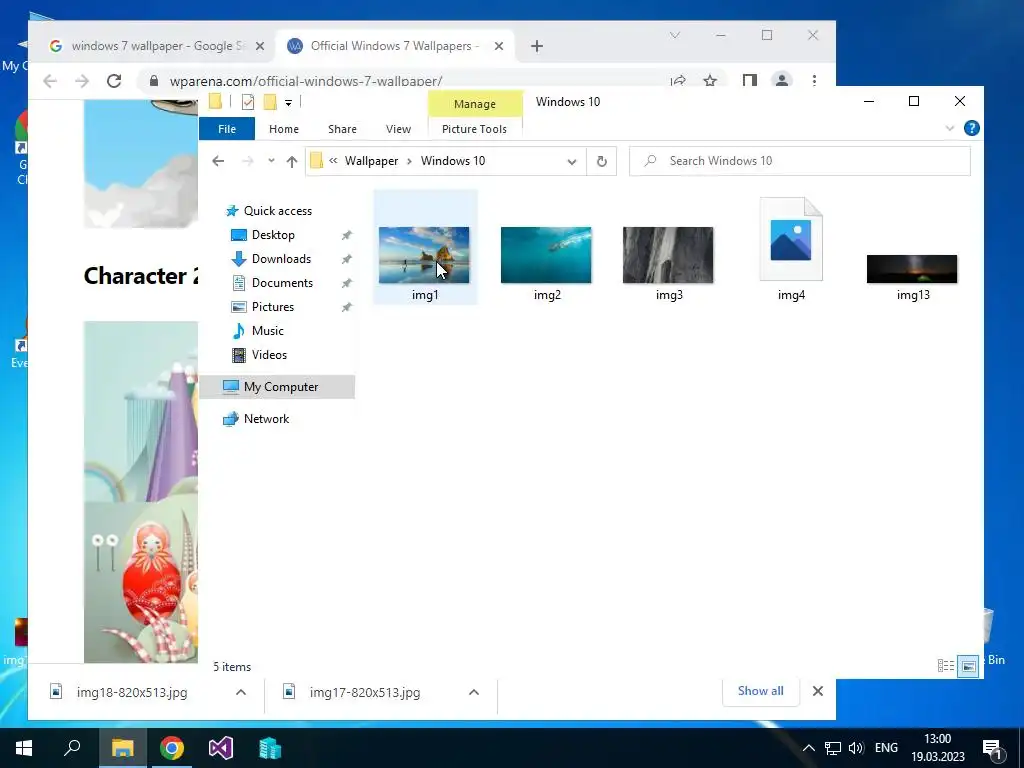Select the img3 rock thumbnail

click(x=668, y=255)
